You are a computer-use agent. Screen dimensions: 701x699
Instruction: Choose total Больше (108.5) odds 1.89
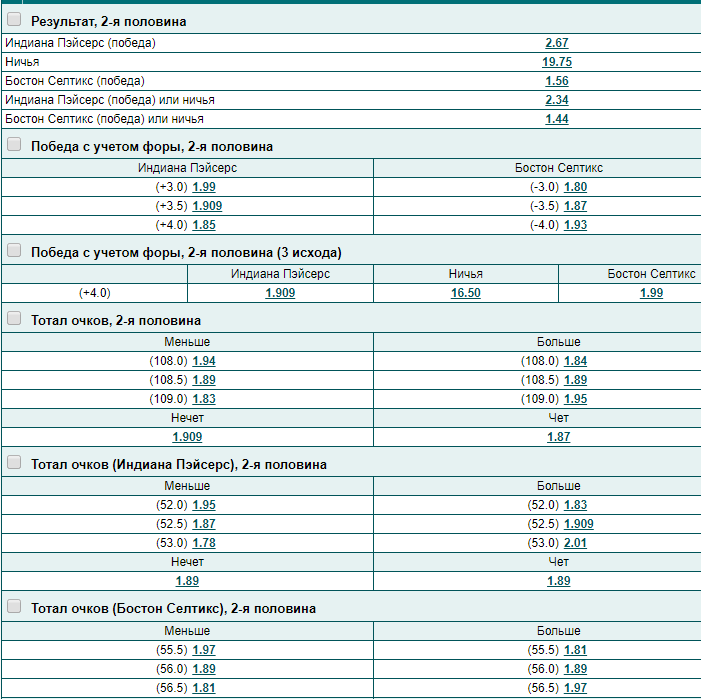575,380
